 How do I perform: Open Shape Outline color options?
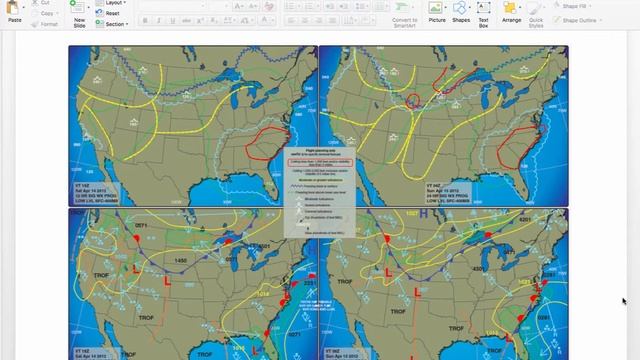pos(578,20)
